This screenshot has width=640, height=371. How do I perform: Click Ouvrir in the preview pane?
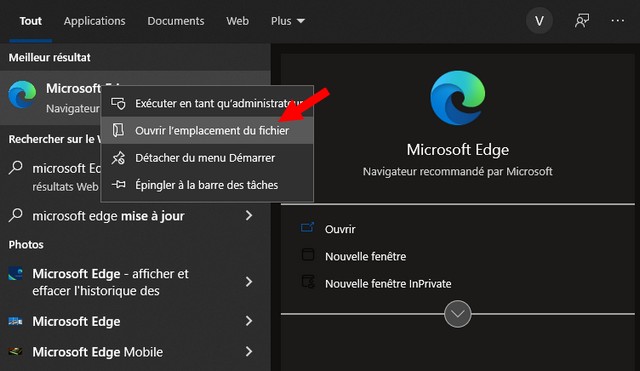coord(340,229)
